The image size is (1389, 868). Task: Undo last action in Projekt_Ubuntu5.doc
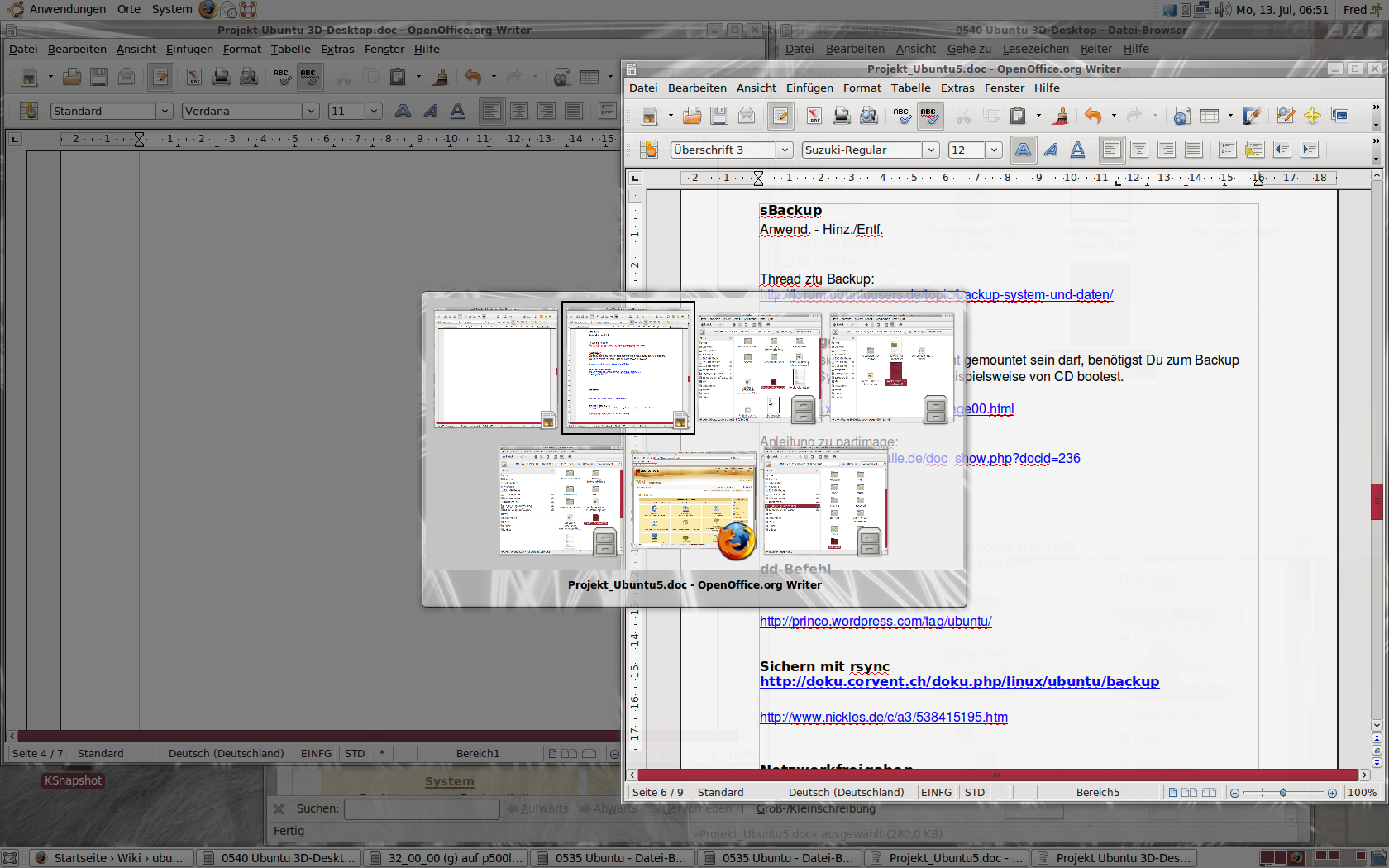pyautogui.click(x=1093, y=116)
